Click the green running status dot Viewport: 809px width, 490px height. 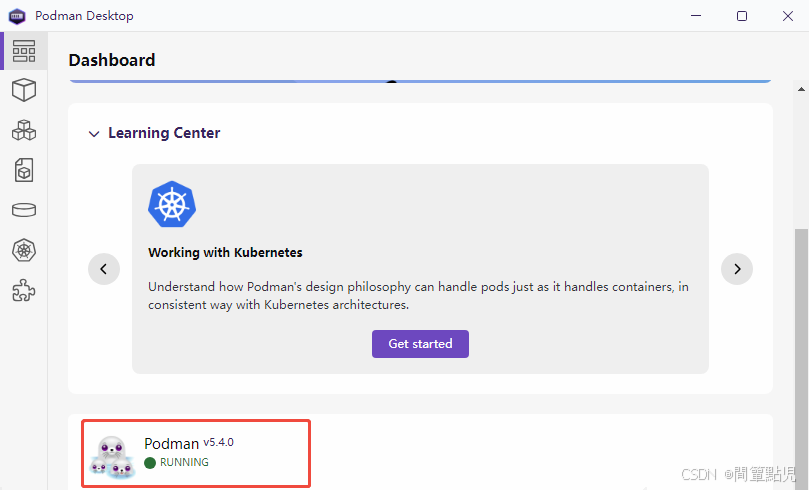[150, 463]
